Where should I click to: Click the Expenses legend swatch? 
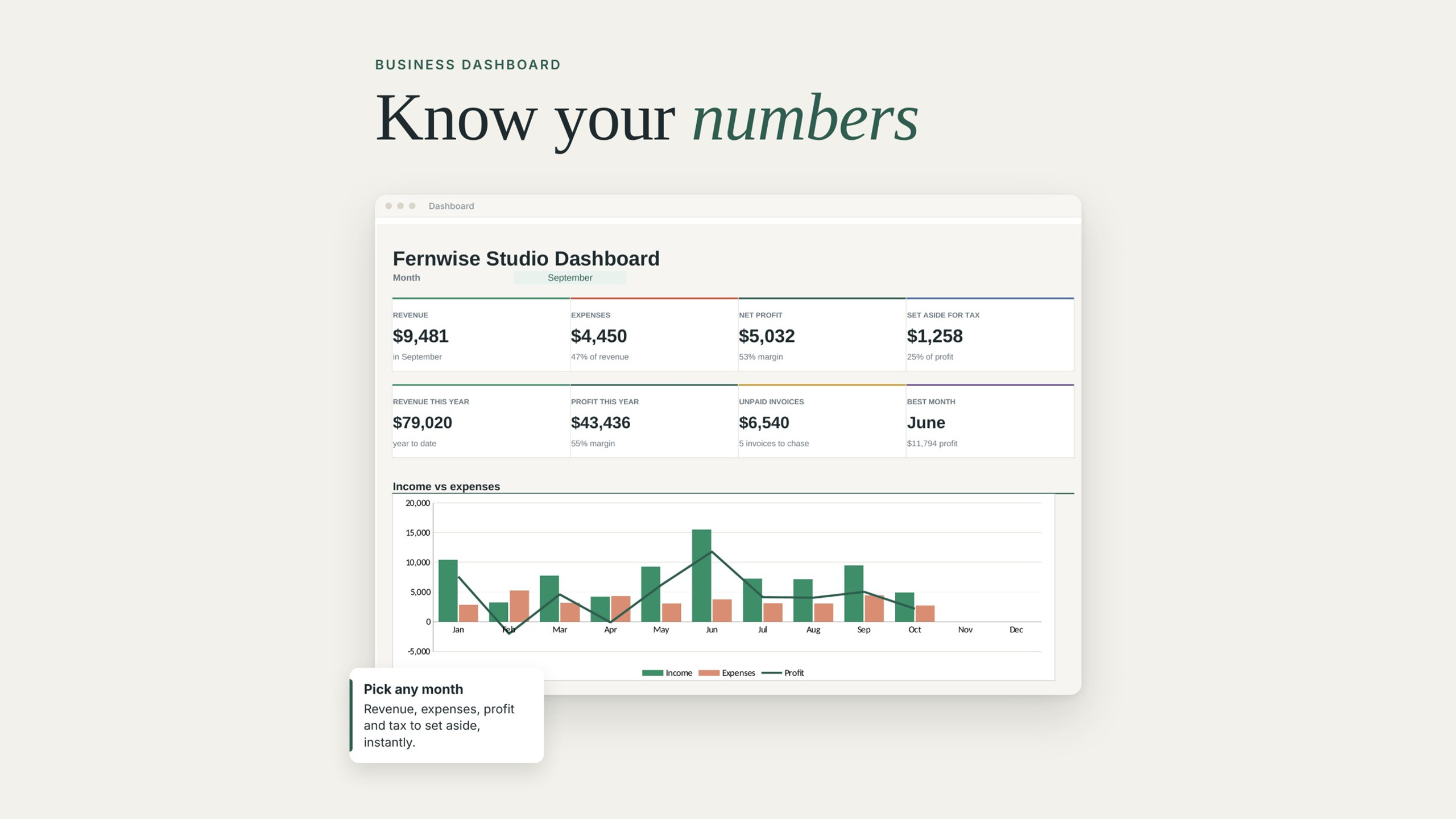coord(709,673)
